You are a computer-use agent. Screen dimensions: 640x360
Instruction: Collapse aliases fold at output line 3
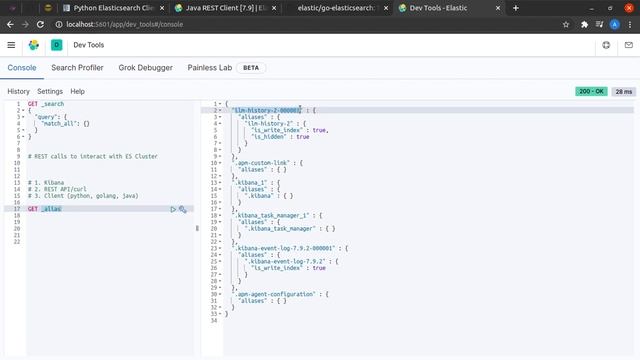click(x=220, y=117)
